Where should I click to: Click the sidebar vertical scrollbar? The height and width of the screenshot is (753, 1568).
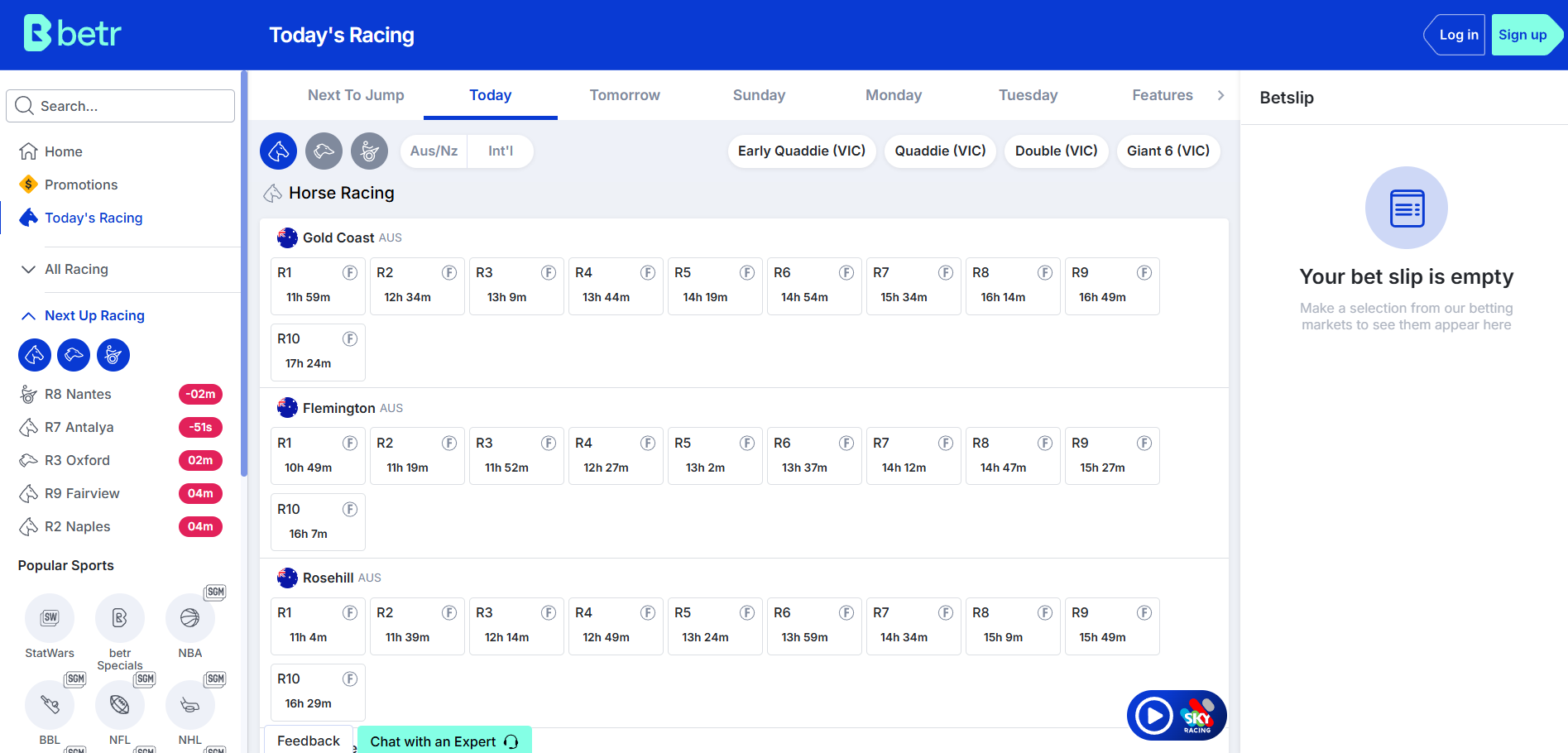[244, 273]
